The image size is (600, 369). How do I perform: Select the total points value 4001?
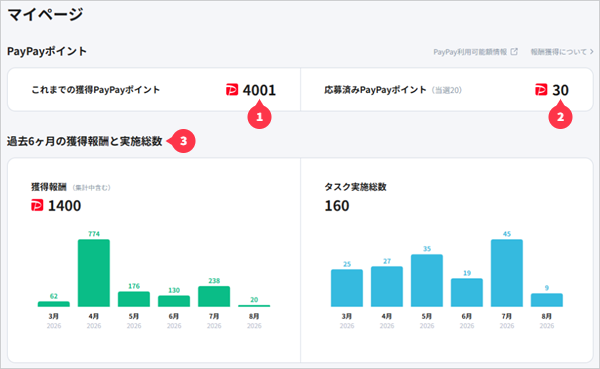pos(259,90)
